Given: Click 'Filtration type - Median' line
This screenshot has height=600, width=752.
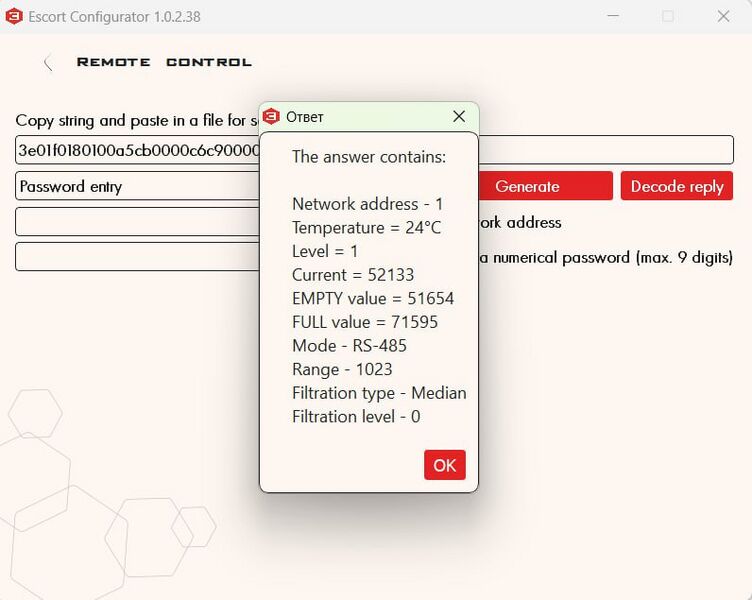Looking at the screenshot, I should point(379,393).
